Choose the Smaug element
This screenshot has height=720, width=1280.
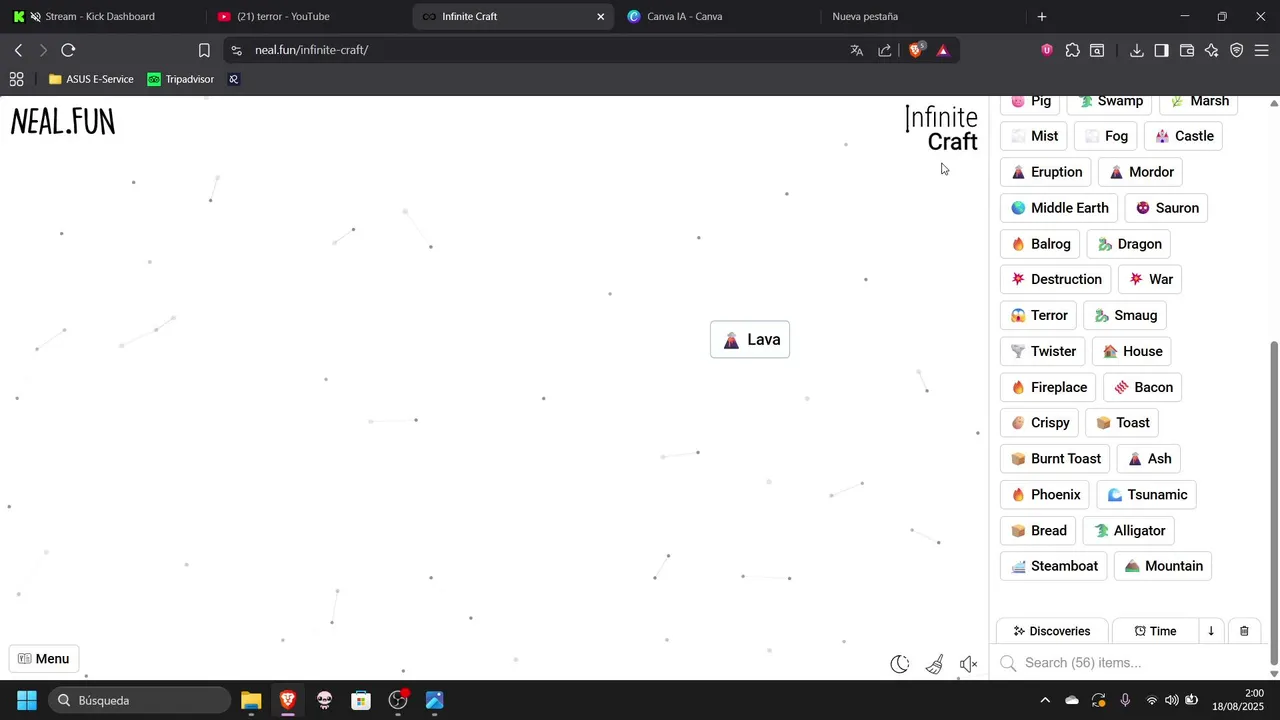1126,315
